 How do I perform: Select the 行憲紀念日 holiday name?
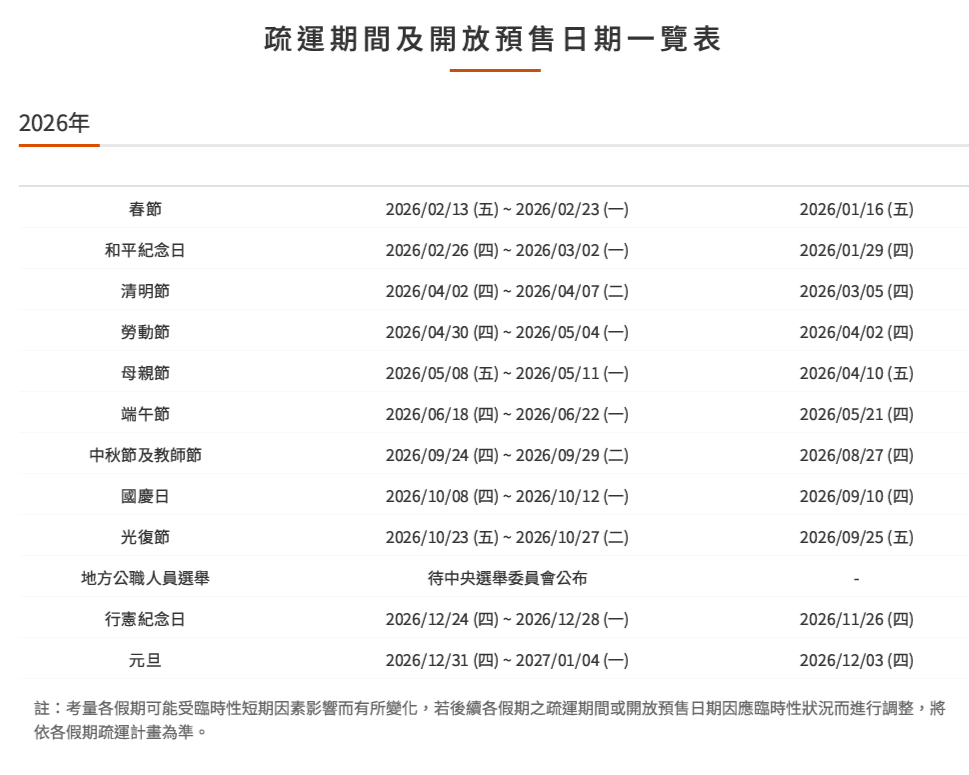click(145, 620)
